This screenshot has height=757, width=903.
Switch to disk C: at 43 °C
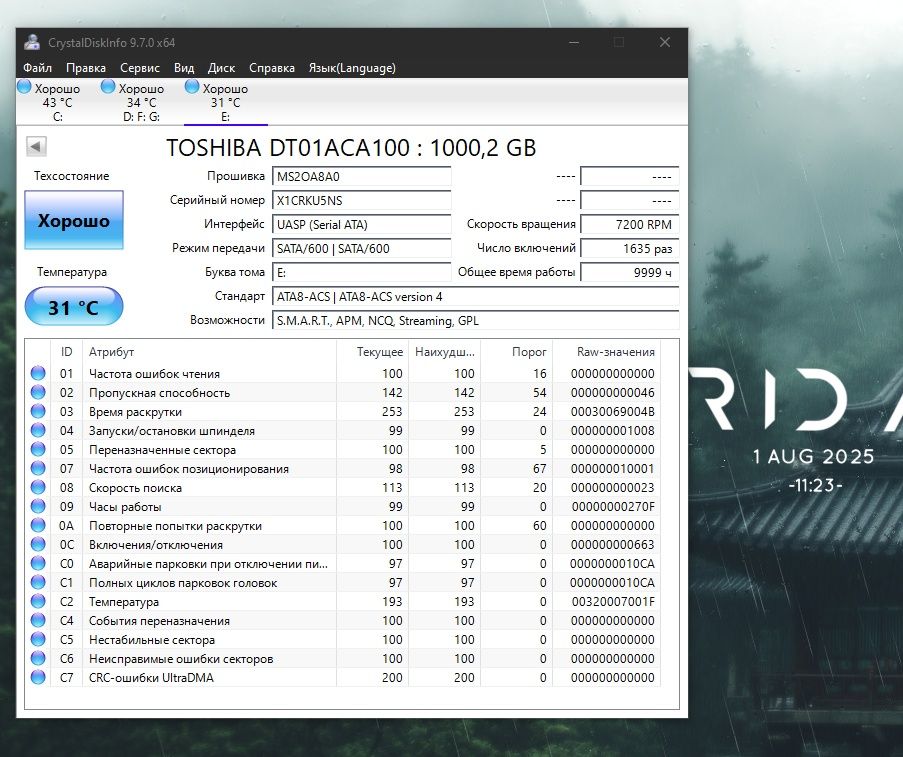(58, 102)
